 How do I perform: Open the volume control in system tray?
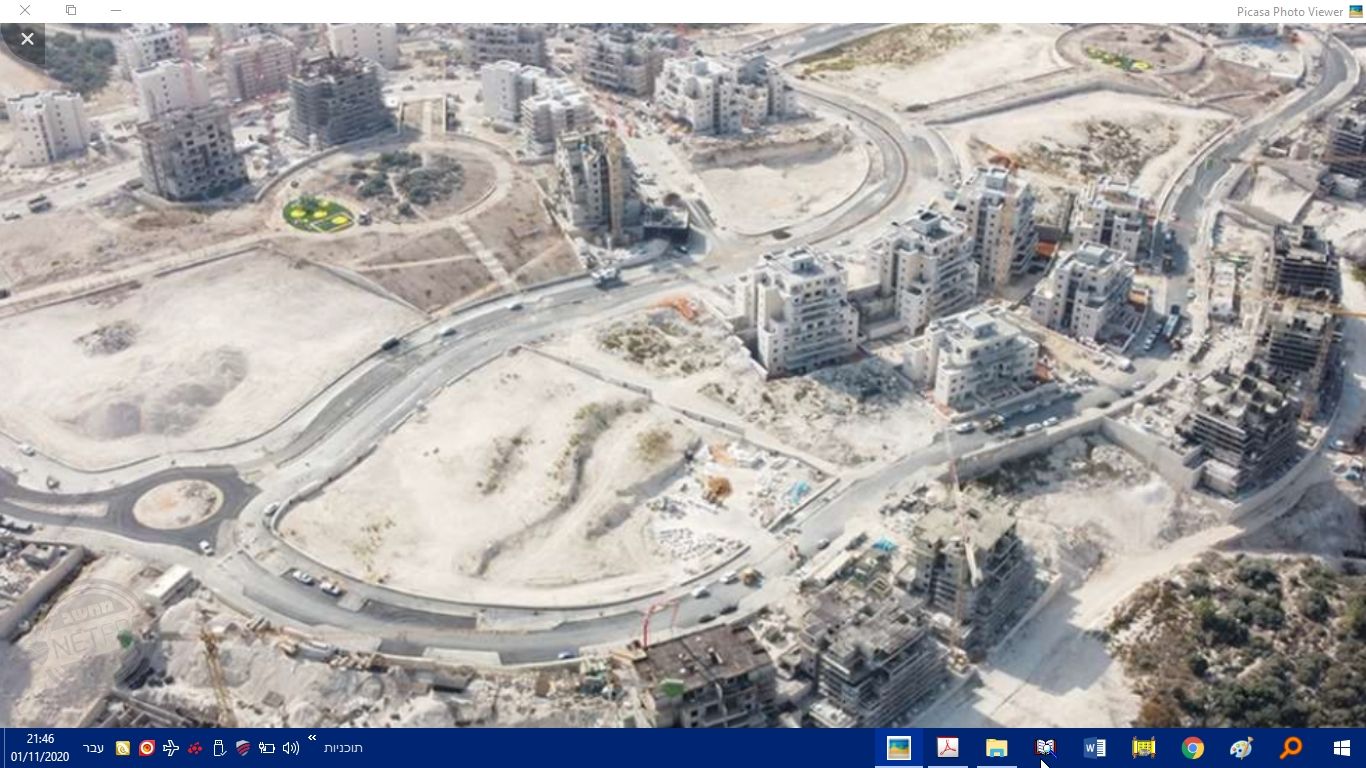click(x=291, y=748)
